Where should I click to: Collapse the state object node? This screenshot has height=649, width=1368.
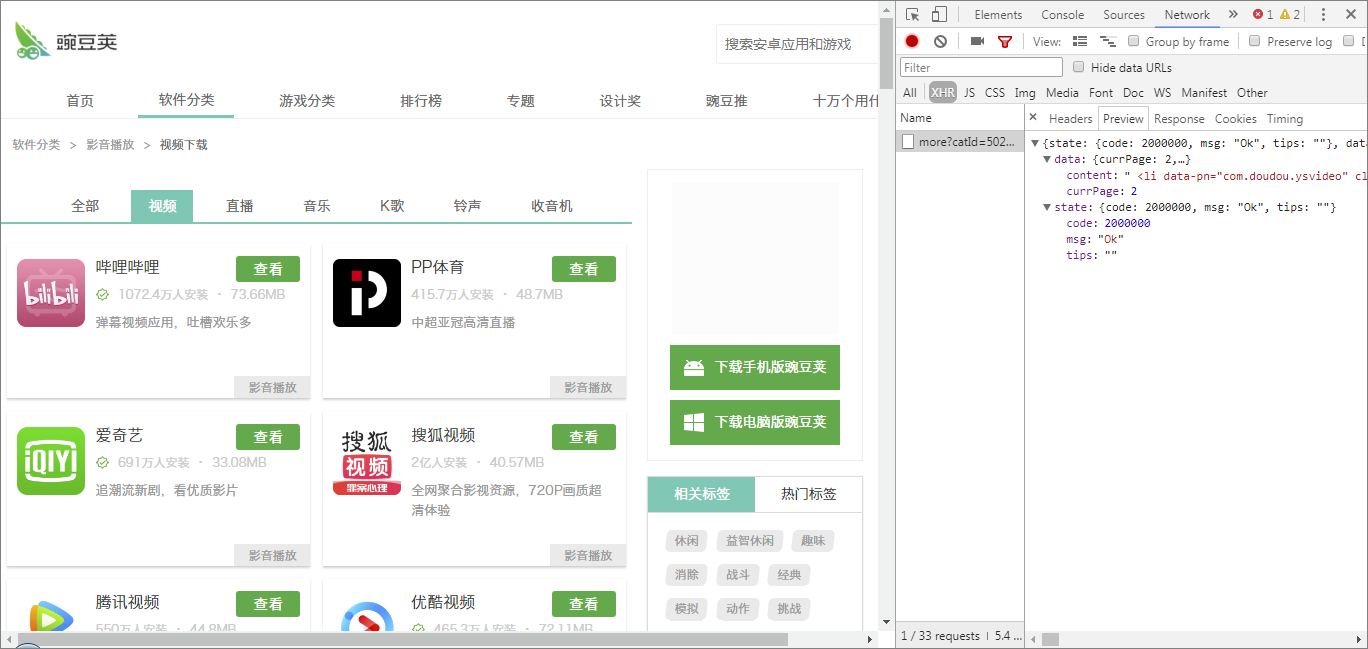[1047, 207]
